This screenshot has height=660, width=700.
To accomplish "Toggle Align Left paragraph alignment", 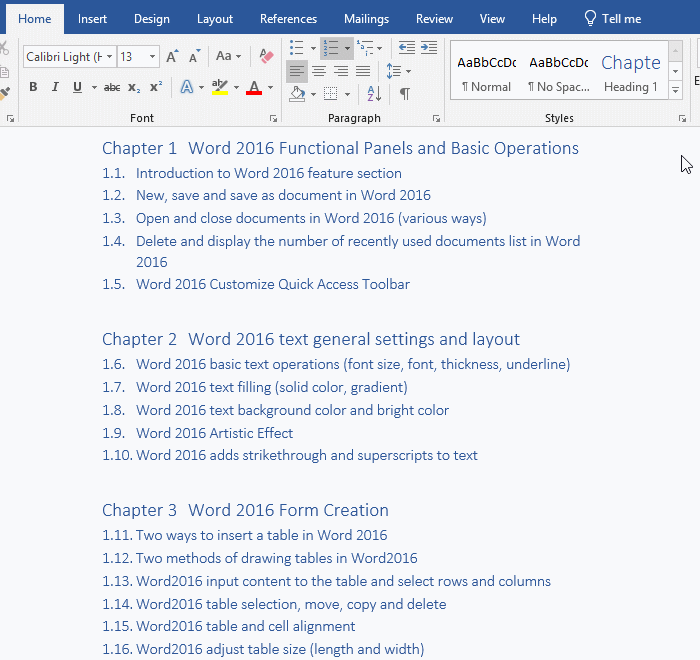I will tap(297, 71).
